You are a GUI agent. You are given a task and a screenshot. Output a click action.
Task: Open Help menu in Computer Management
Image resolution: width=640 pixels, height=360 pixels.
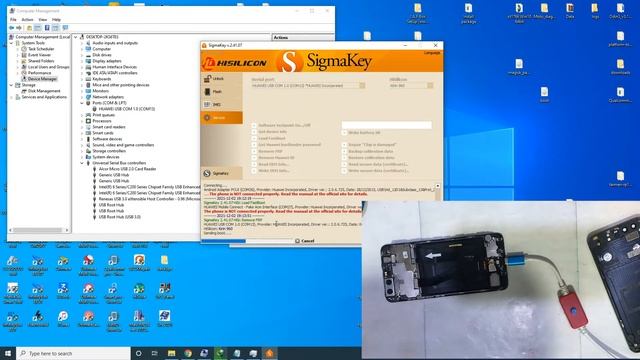[x=56, y=20]
